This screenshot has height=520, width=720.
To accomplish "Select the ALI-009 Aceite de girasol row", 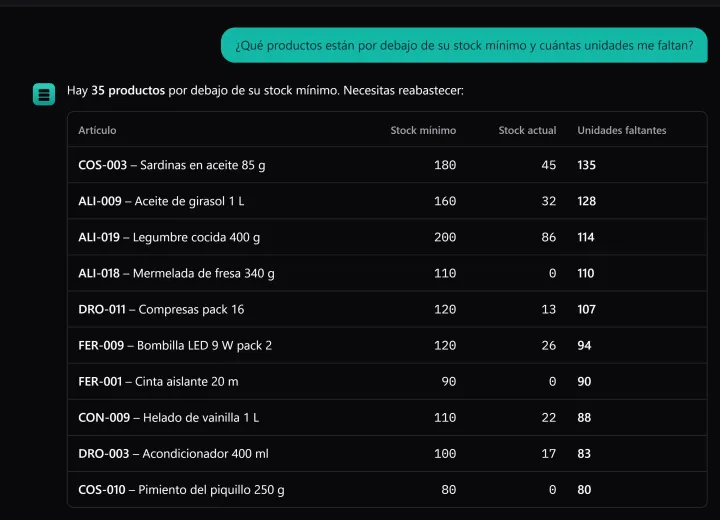I will tap(387, 201).
